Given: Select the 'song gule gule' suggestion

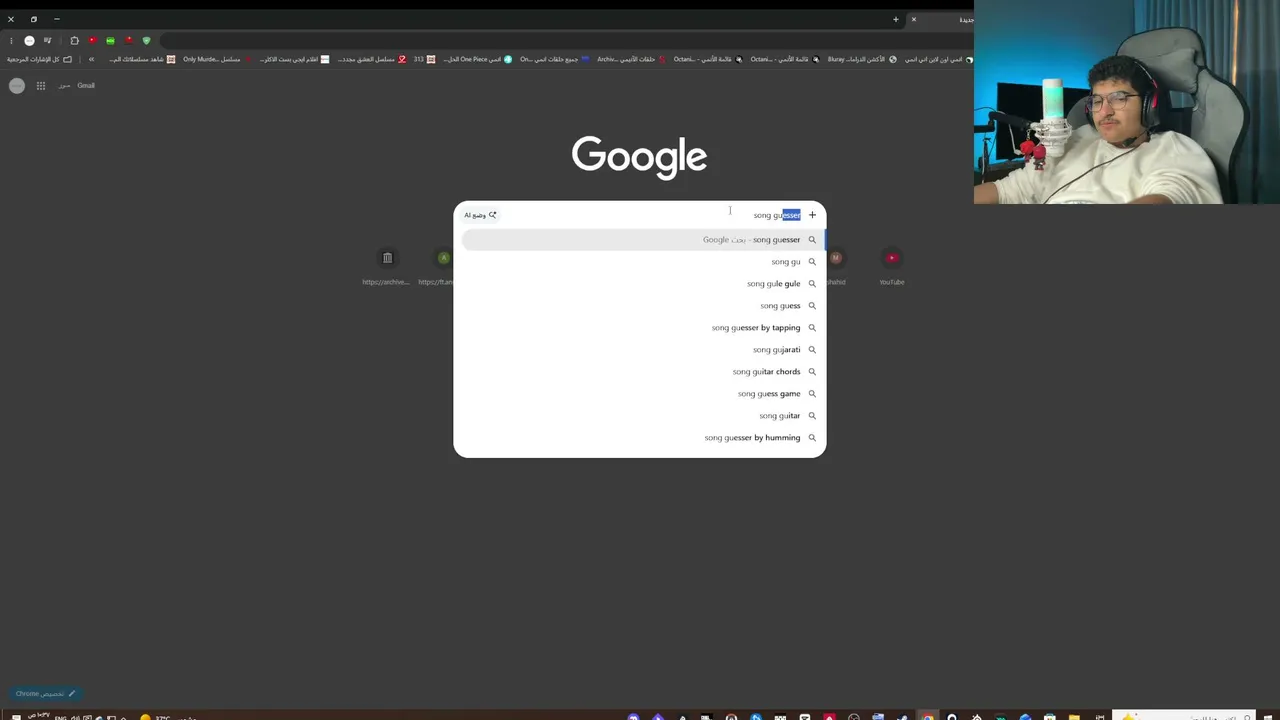Looking at the screenshot, I should [x=640, y=284].
